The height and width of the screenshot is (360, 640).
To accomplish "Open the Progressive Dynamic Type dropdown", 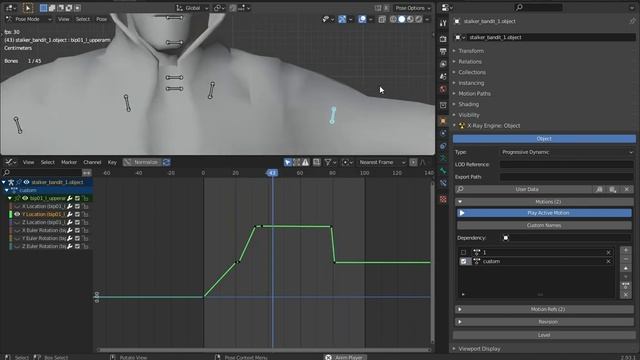I will 567,152.
